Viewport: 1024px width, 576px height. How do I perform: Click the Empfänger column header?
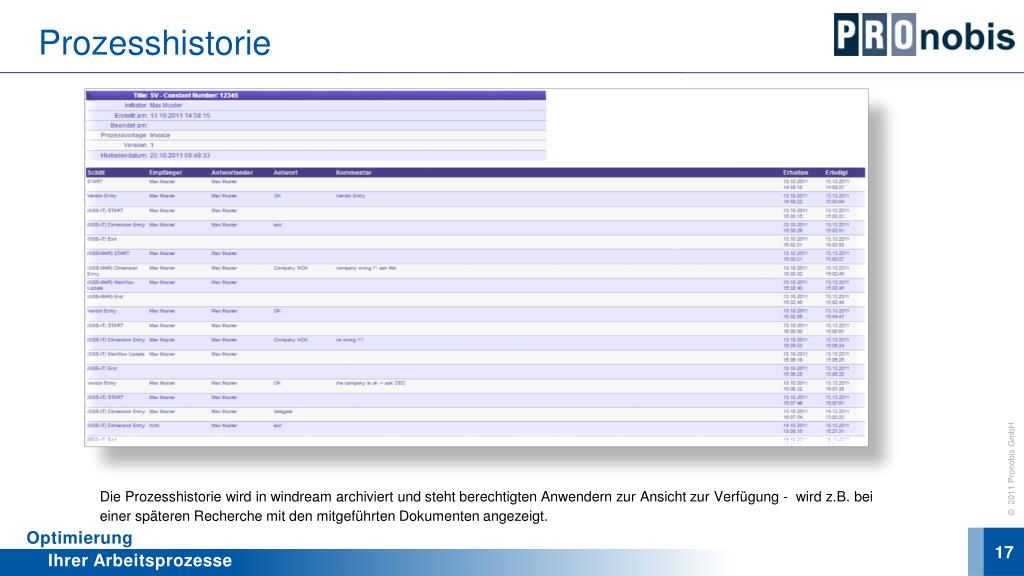coord(166,172)
